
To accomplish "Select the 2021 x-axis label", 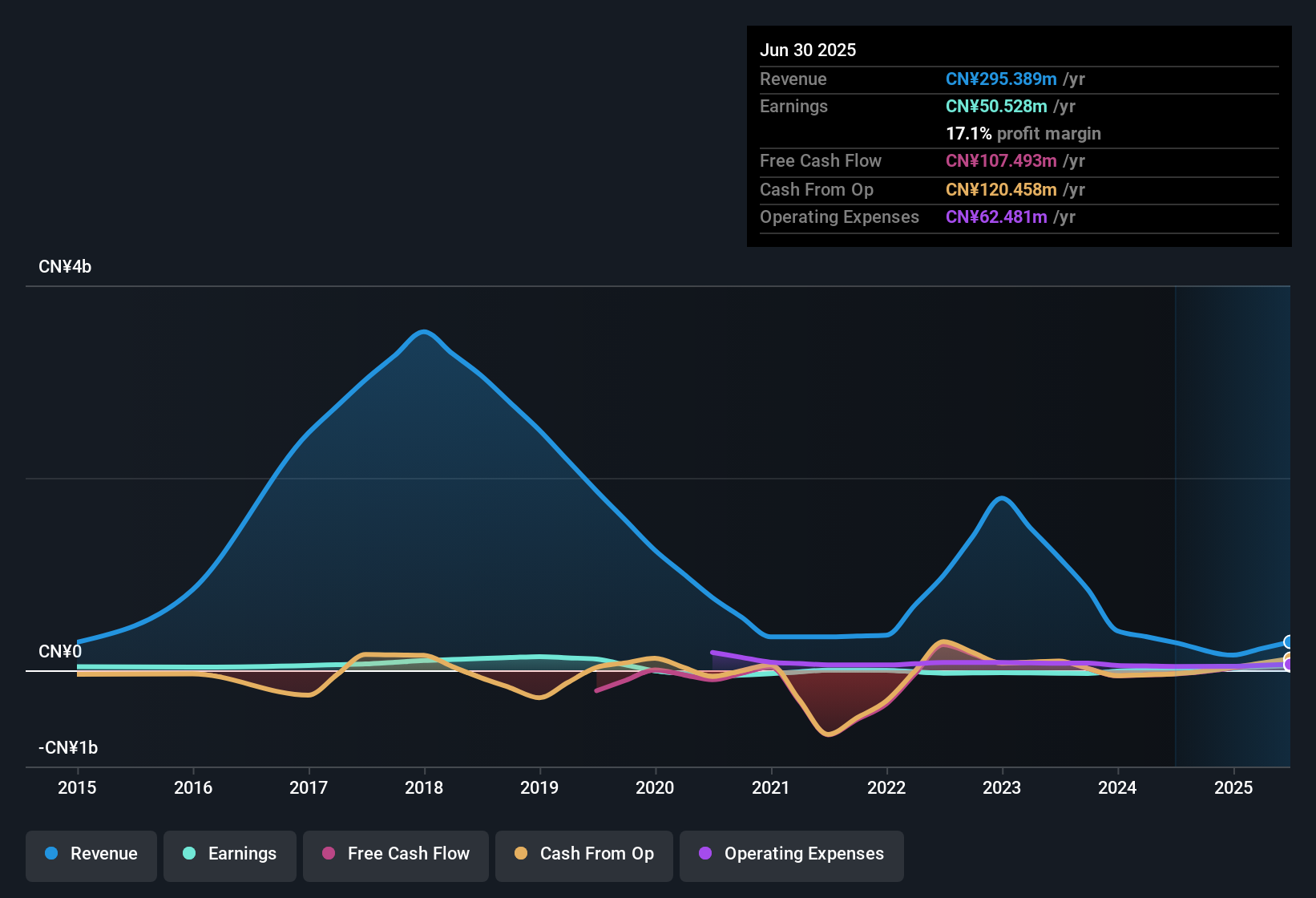I will point(771,787).
